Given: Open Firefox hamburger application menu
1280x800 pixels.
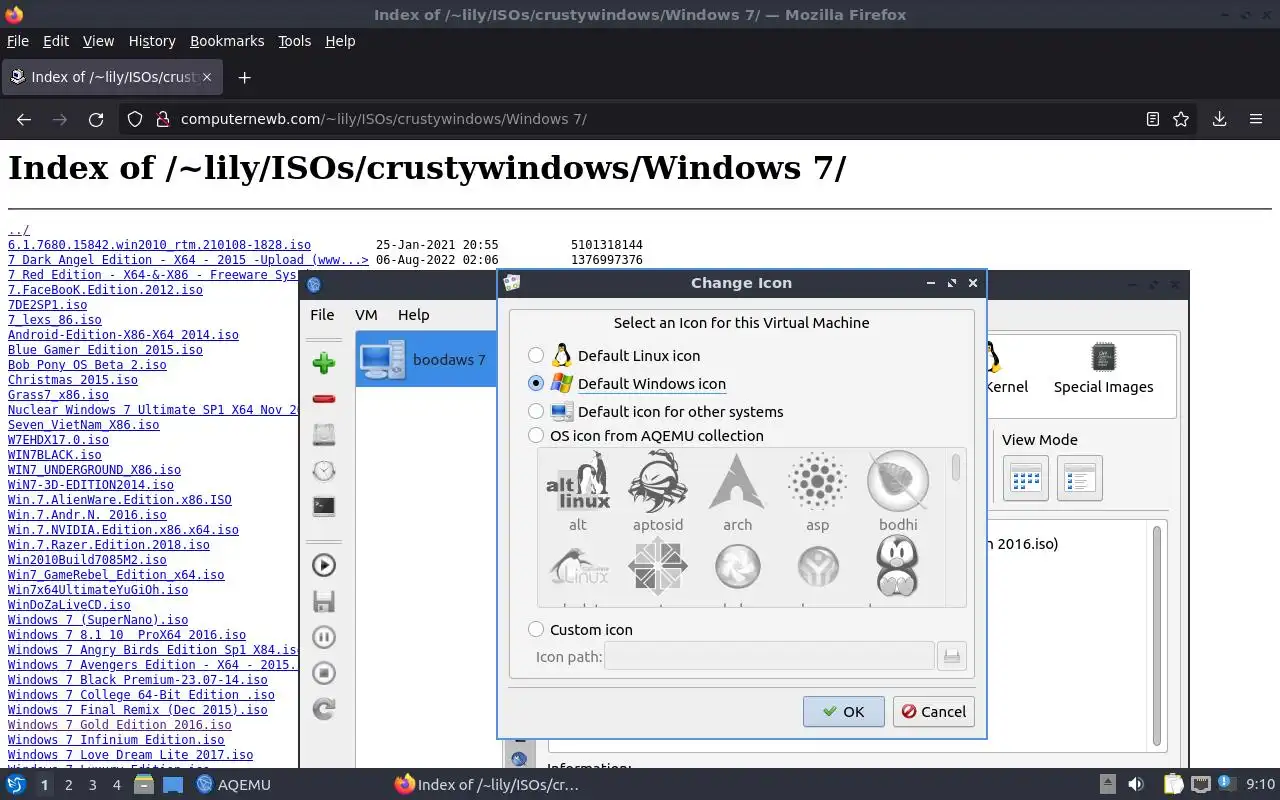Looking at the screenshot, I should pyautogui.click(x=1256, y=119).
